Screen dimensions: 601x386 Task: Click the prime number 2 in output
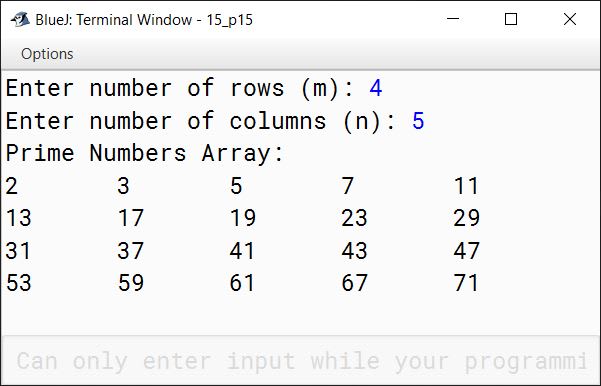11,186
